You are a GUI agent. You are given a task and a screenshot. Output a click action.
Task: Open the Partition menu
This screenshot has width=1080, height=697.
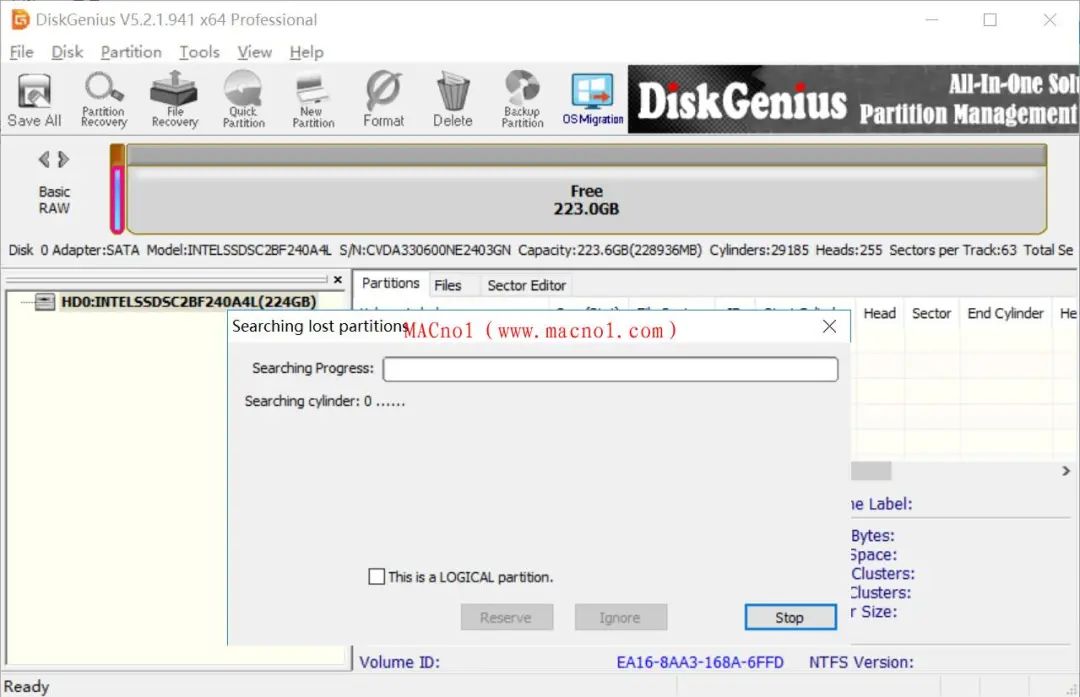(131, 52)
